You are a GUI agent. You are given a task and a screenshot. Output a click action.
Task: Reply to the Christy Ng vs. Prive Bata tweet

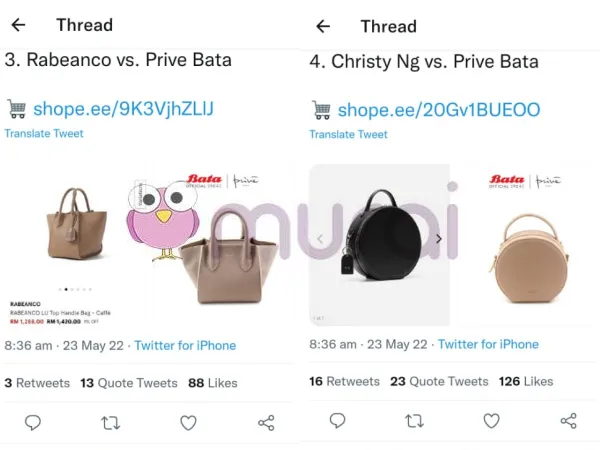click(x=338, y=421)
